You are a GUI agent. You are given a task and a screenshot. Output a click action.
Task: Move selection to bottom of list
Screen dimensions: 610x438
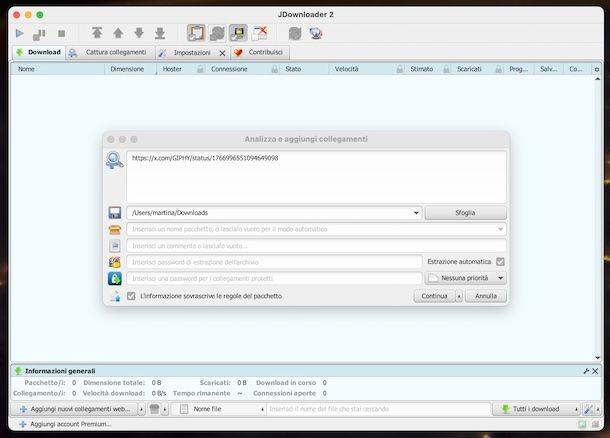click(160, 33)
